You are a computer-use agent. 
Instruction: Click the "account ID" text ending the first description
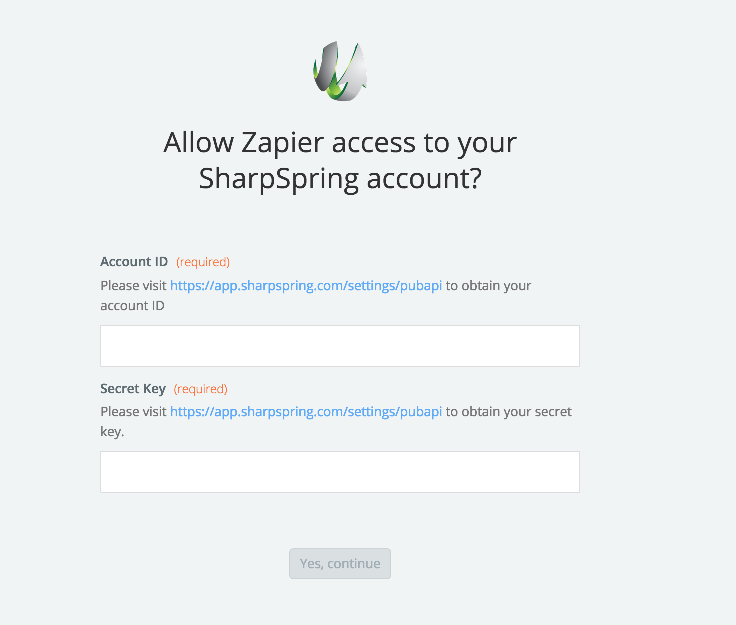click(132, 306)
